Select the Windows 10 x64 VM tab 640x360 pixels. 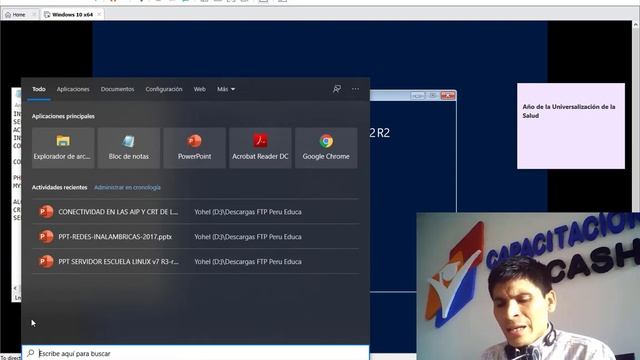(72, 14)
